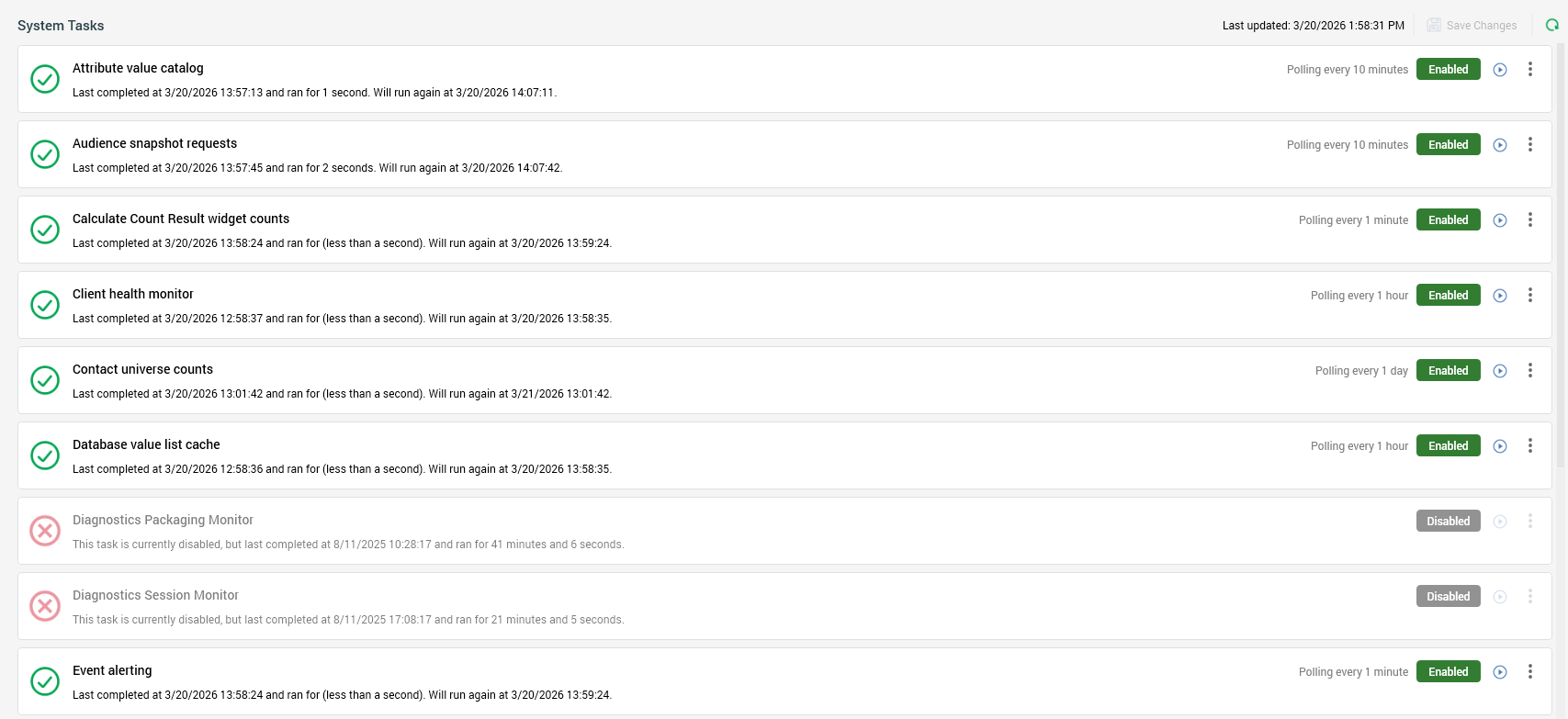The width and height of the screenshot is (1568, 719).
Task: Click red X status icon of Diagnostics Packaging Monitor
Action: (45, 531)
